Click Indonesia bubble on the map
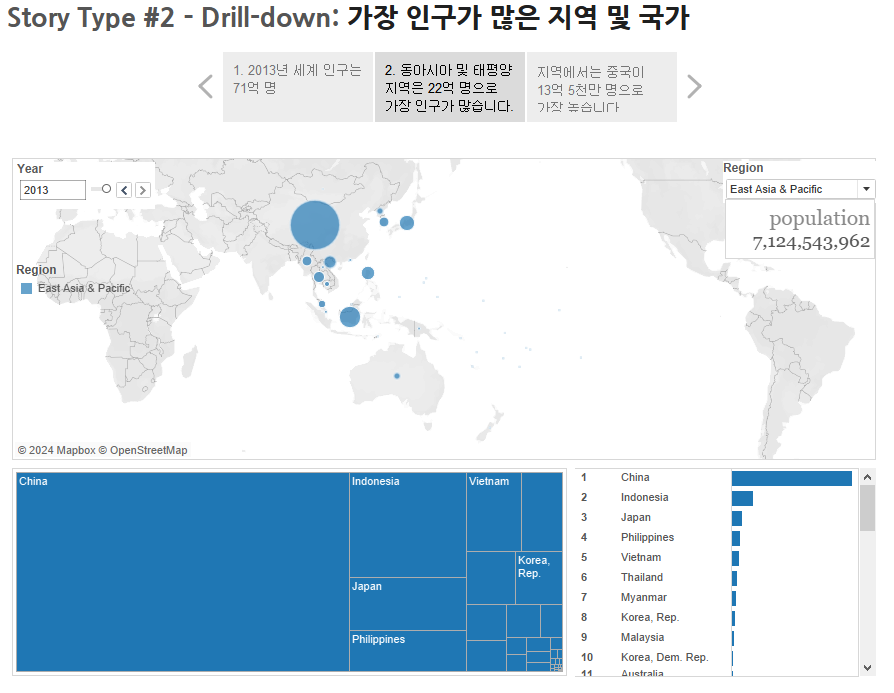This screenshot has width=894, height=693. click(x=350, y=317)
